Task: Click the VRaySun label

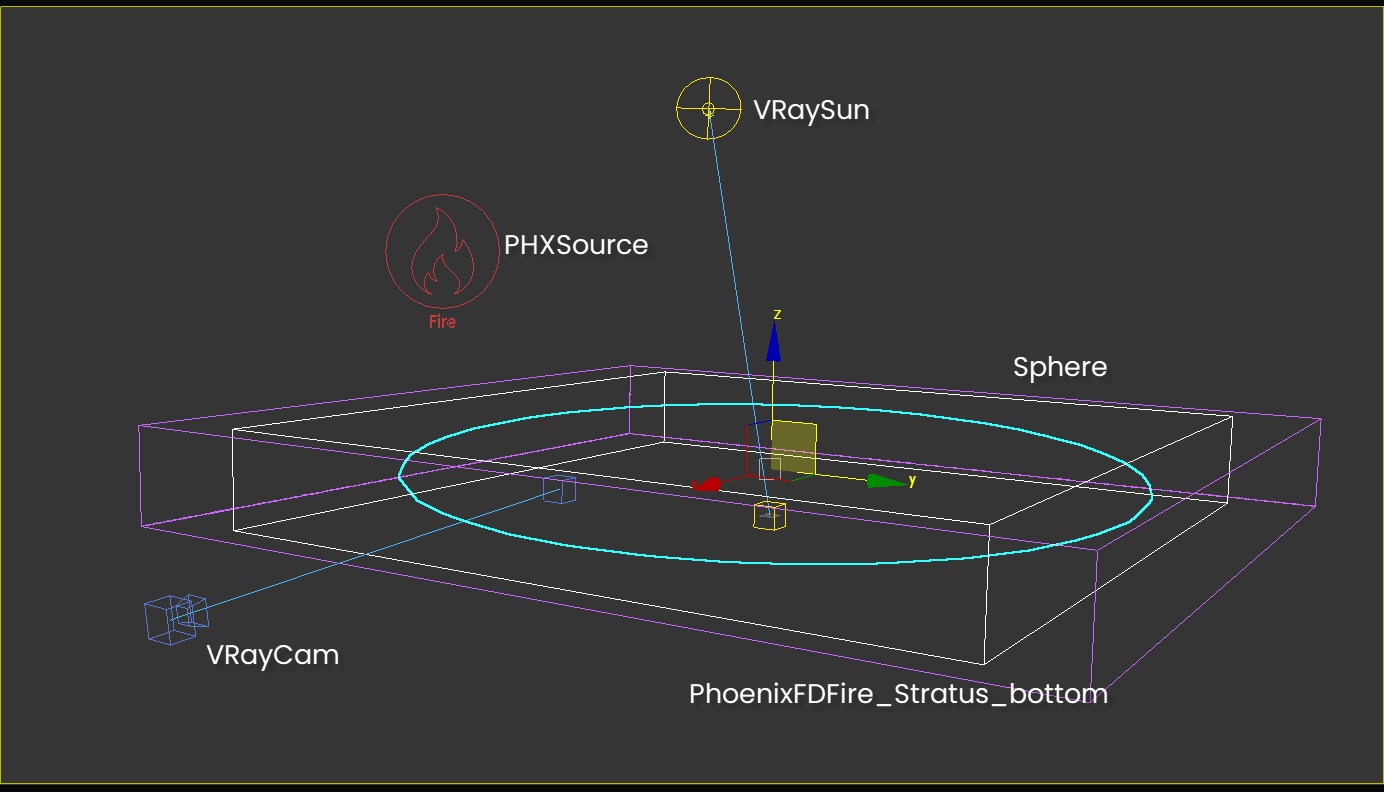Action: point(811,110)
